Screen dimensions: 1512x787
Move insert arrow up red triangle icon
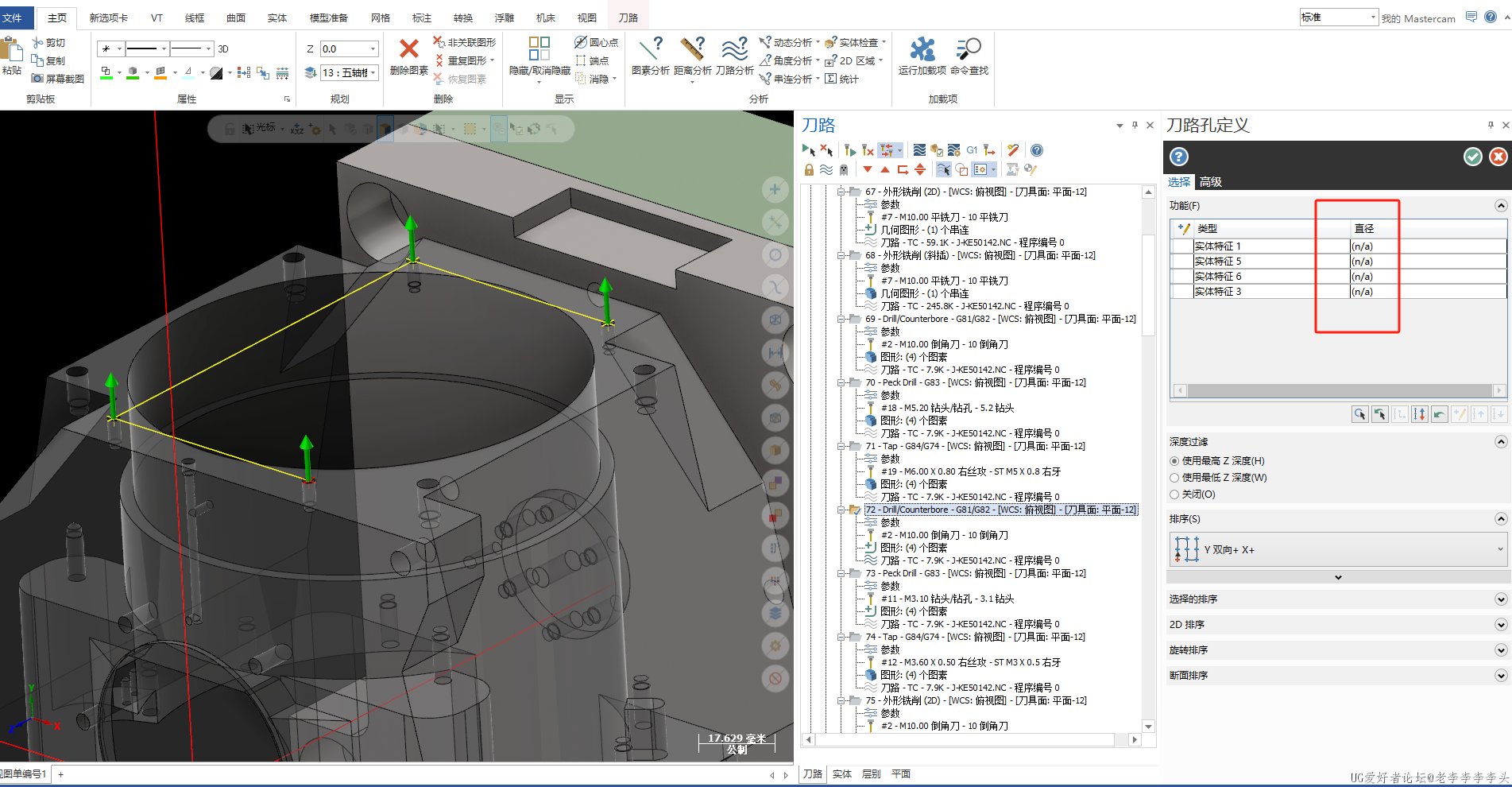(x=885, y=169)
